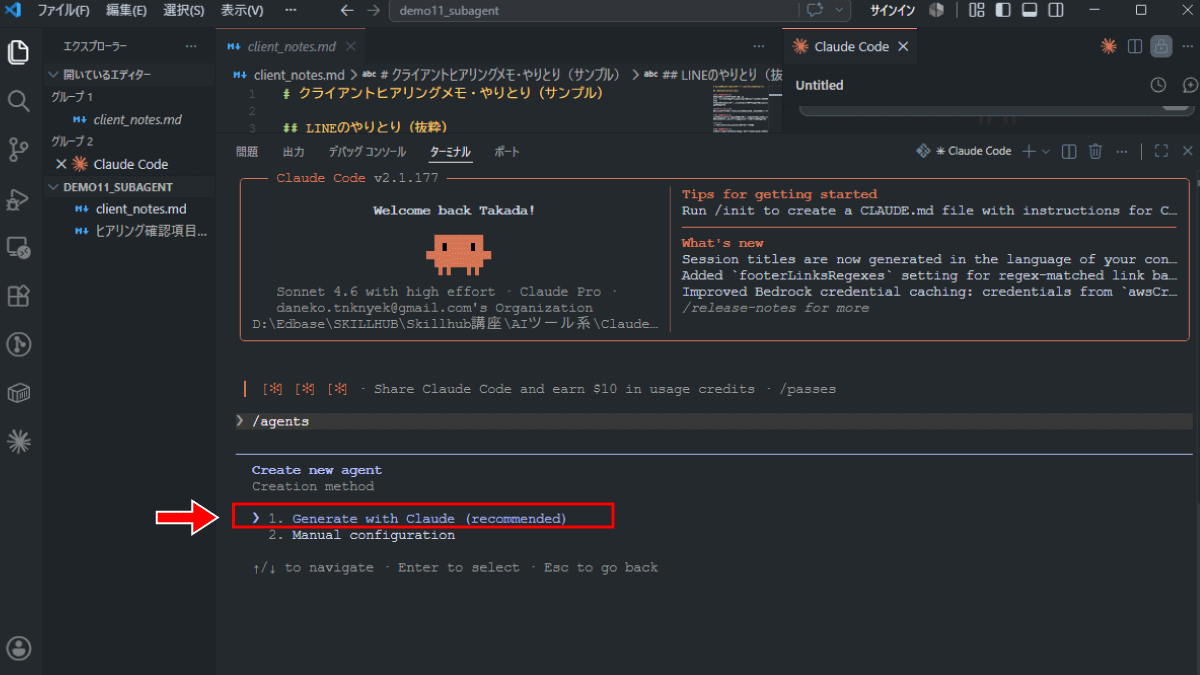
Task: Navigate forward with the right arrow
Action: pyautogui.click(x=373, y=10)
